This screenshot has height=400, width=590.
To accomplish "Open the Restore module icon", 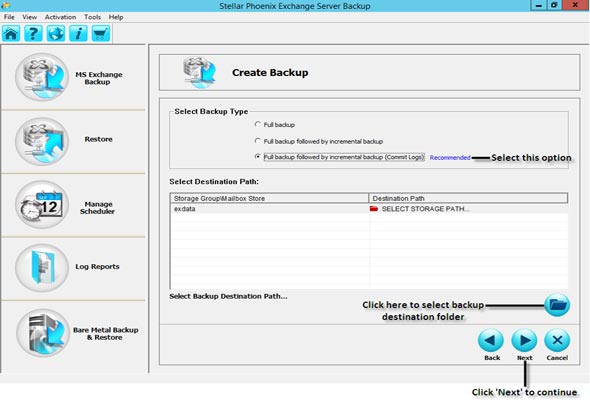I will click(42, 141).
